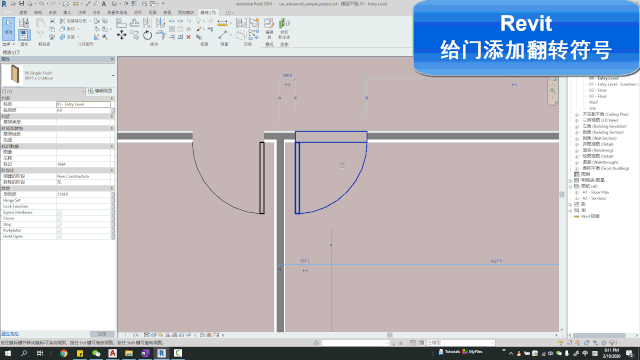Open WeChat from the taskbar
640x360 pixels.
pos(96,353)
